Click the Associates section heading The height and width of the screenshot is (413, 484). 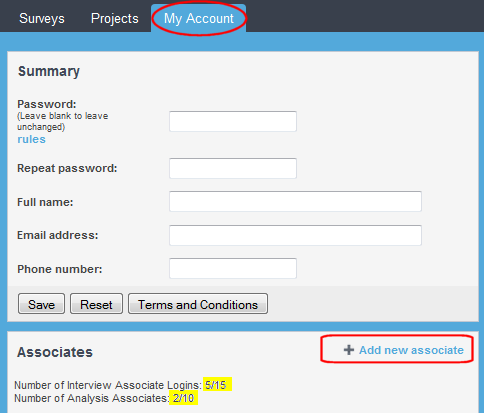[55, 352]
